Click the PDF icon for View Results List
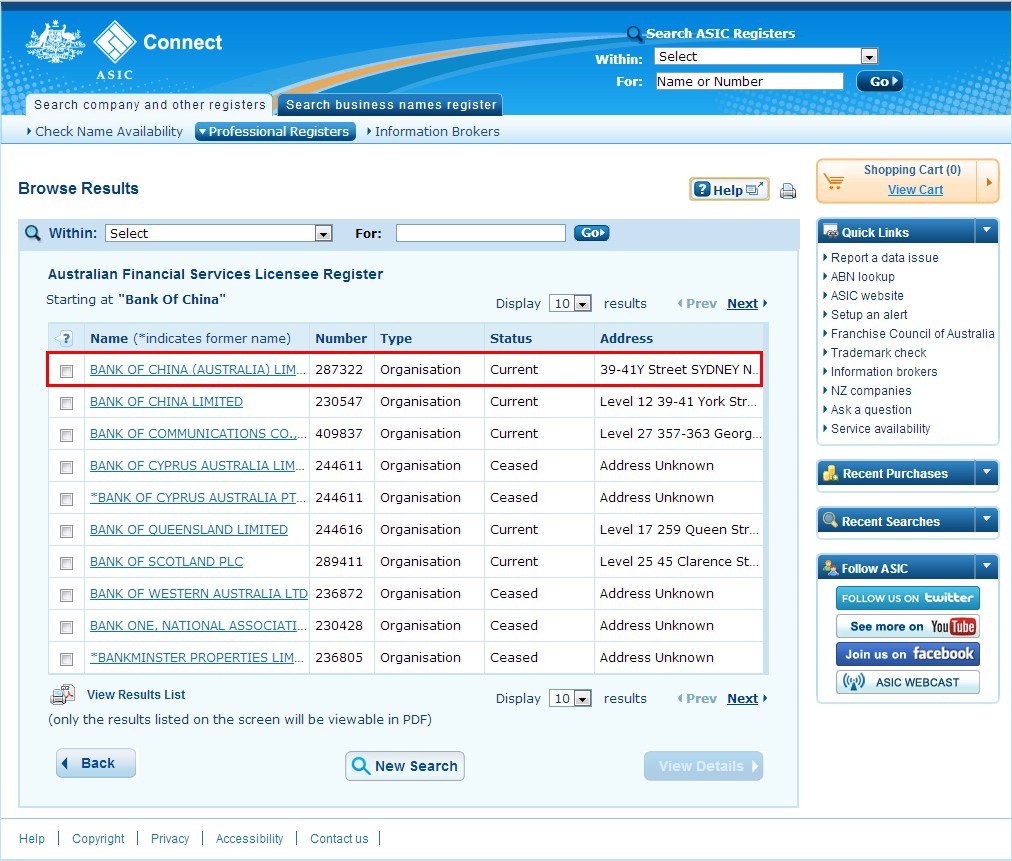Screen dimensions: 1012x861 pos(62,695)
